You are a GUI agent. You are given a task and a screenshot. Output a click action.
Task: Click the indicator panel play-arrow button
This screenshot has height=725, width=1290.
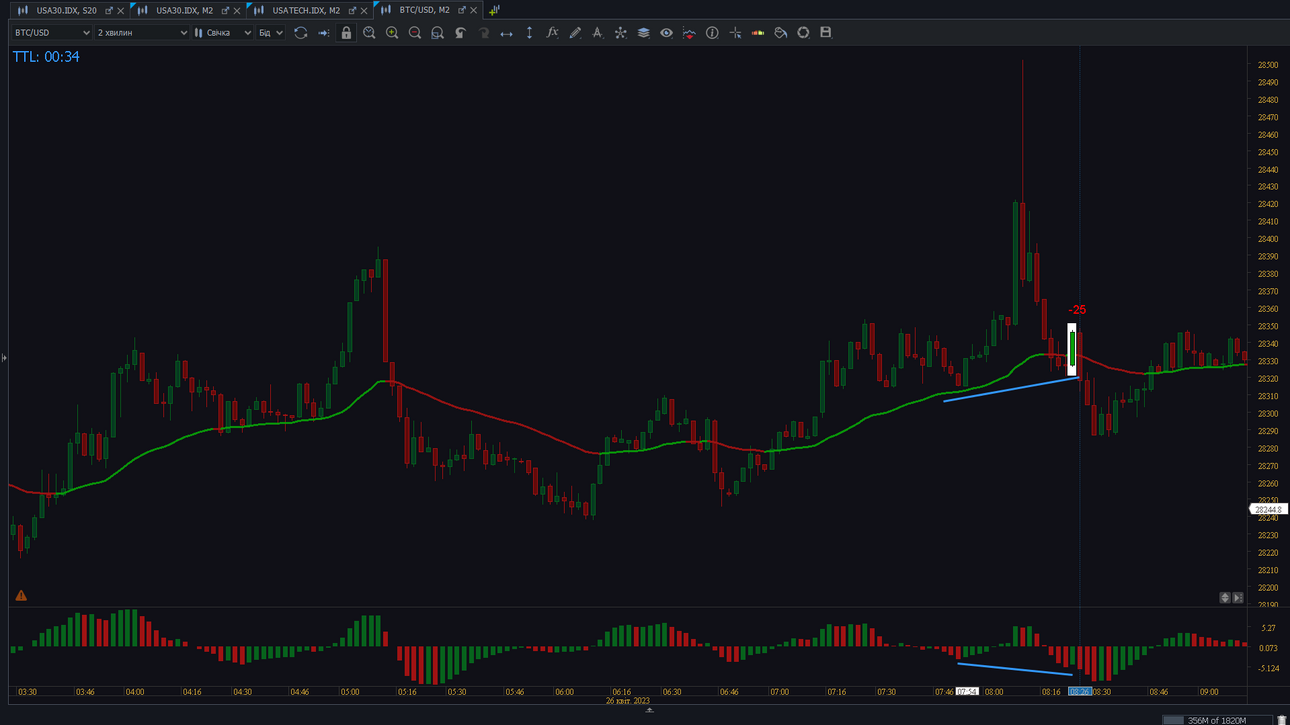coord(1238,598)
